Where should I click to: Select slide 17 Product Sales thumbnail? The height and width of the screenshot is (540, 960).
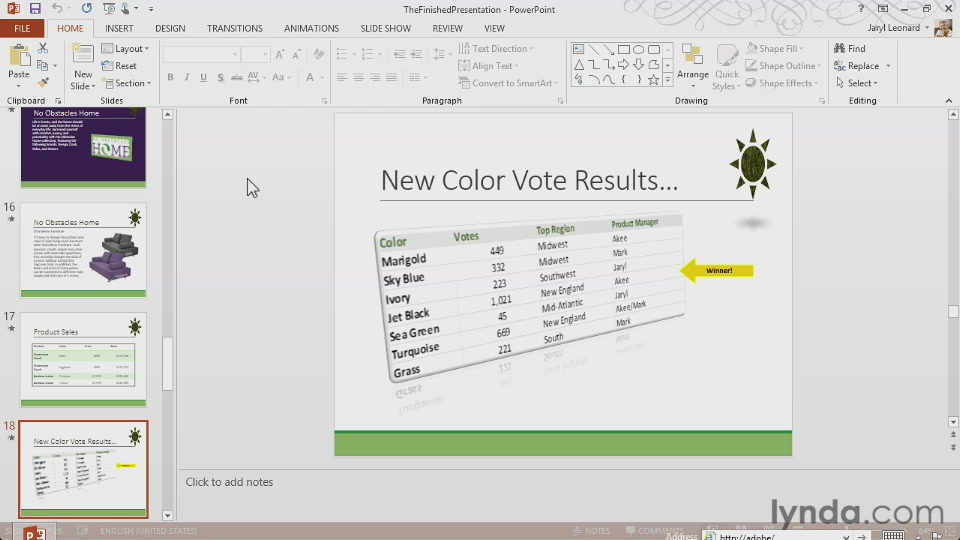83,359
